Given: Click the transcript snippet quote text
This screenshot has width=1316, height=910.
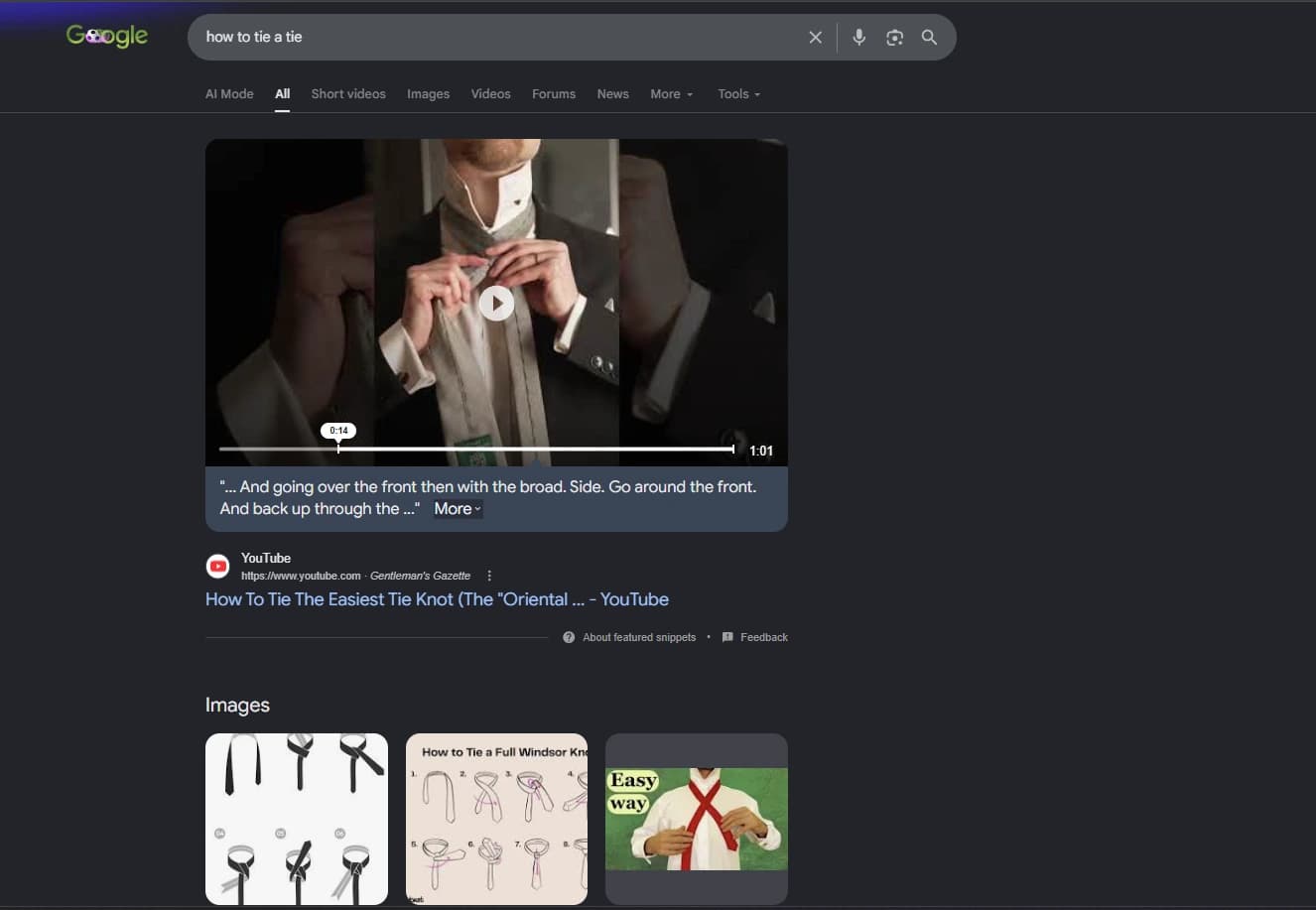Looking at the screenshot, I should [x=487, y=497].
